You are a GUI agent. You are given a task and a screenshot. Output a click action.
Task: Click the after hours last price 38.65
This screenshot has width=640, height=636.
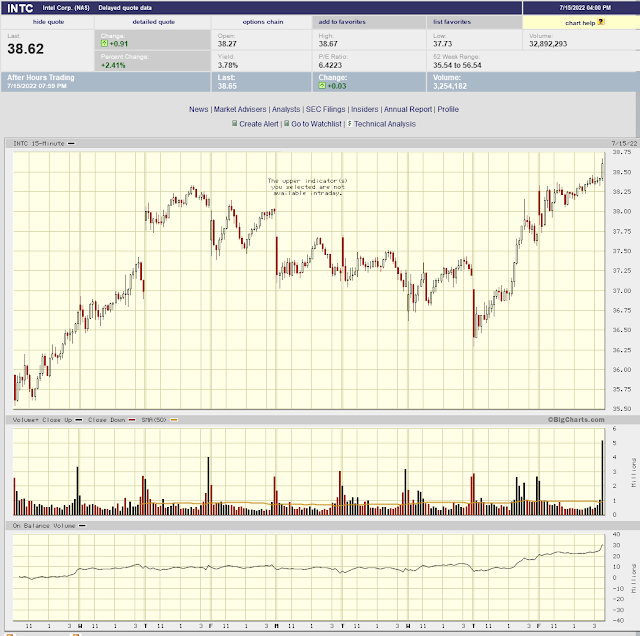point(227,86)
